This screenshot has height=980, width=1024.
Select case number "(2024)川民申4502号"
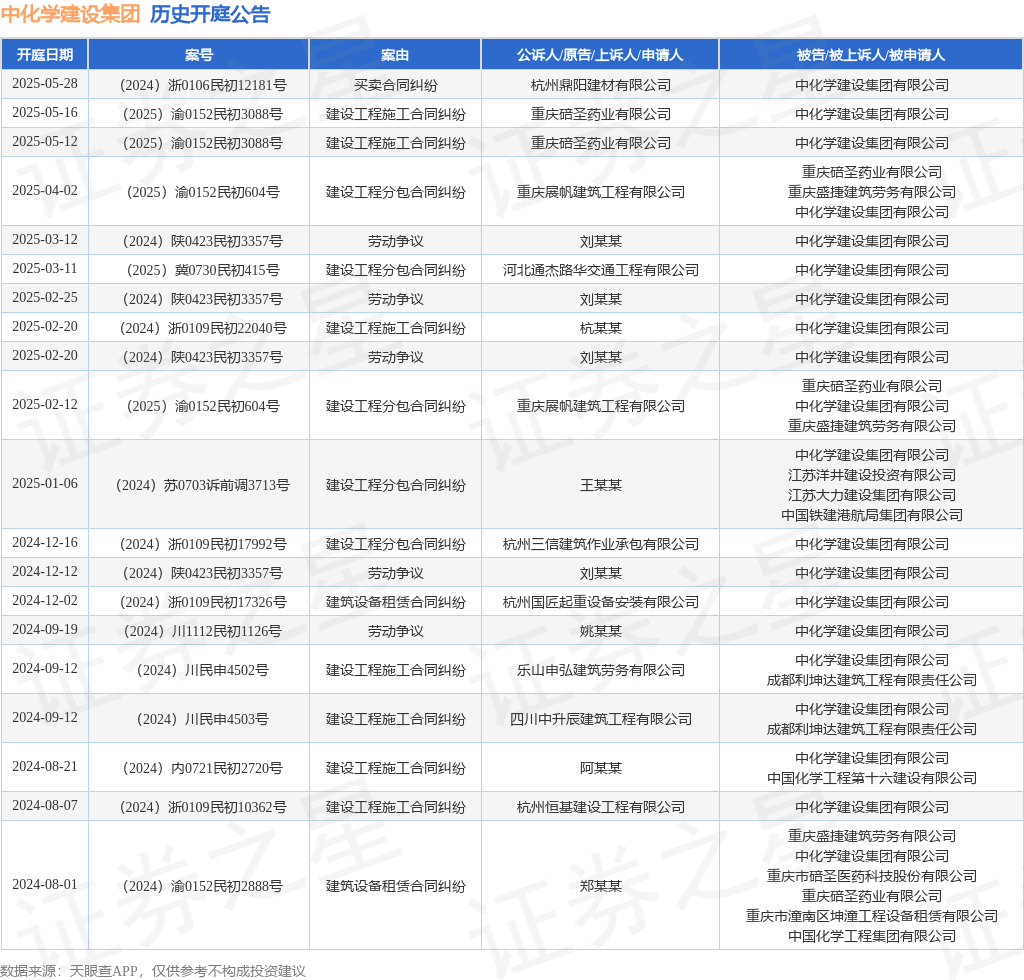point(202,670)
